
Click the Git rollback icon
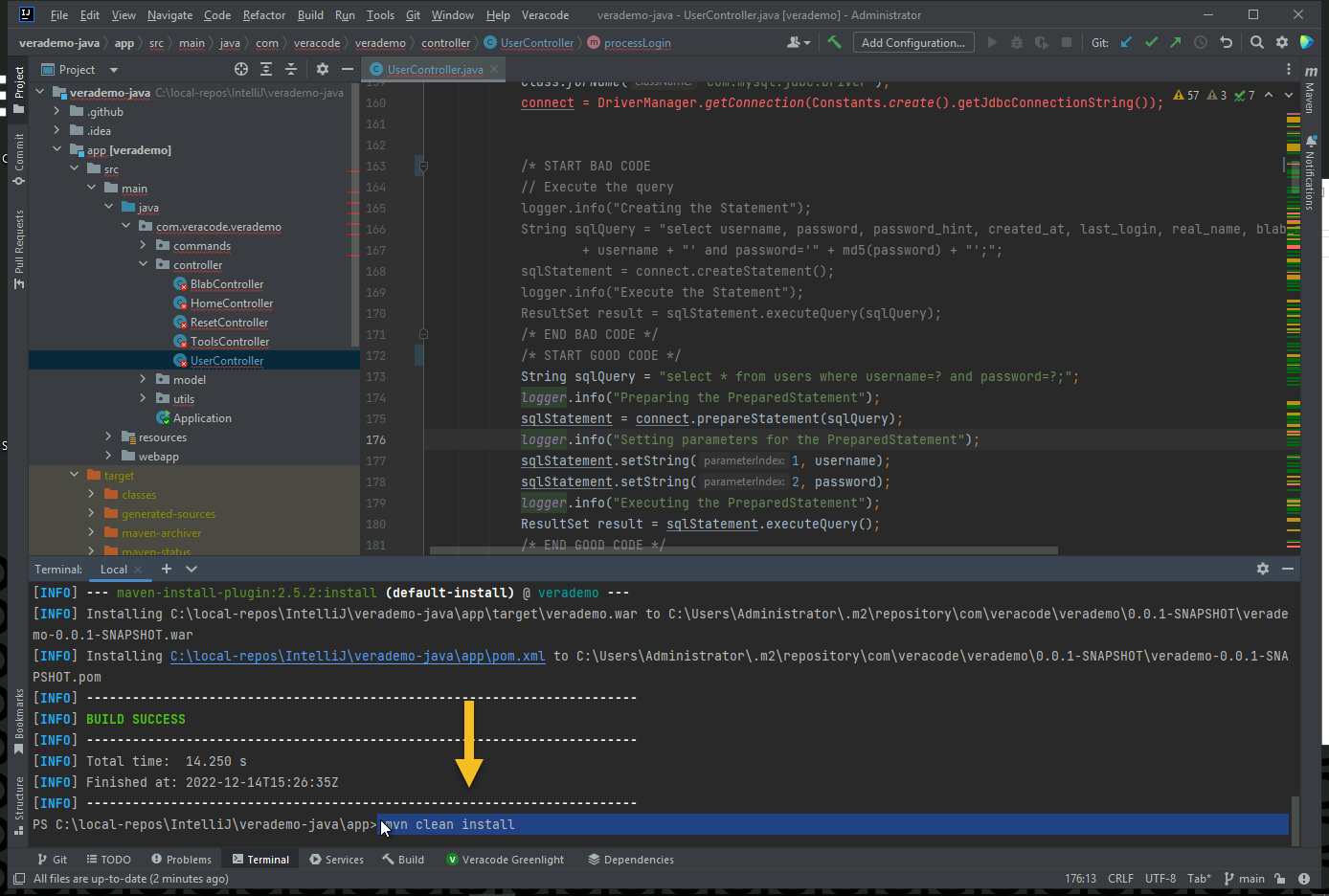[1226, 42]
